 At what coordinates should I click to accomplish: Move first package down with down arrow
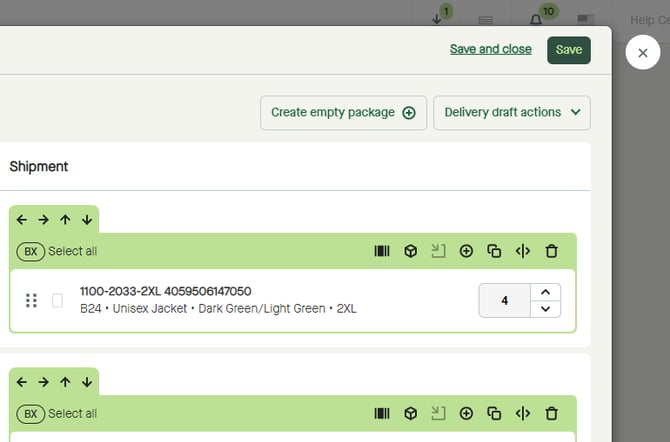(x=87, y=219)
